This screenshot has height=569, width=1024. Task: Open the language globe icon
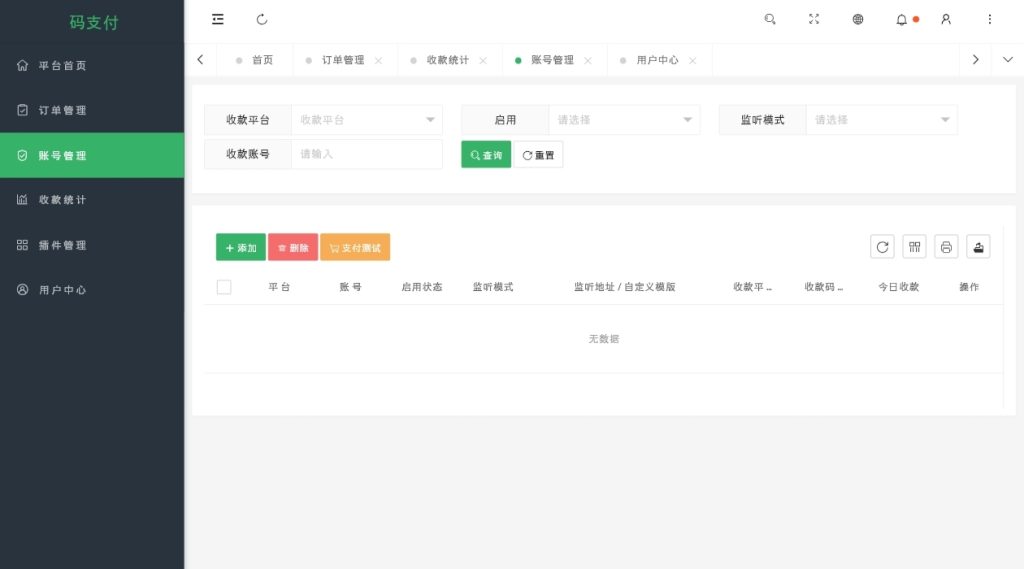point(858,20)
